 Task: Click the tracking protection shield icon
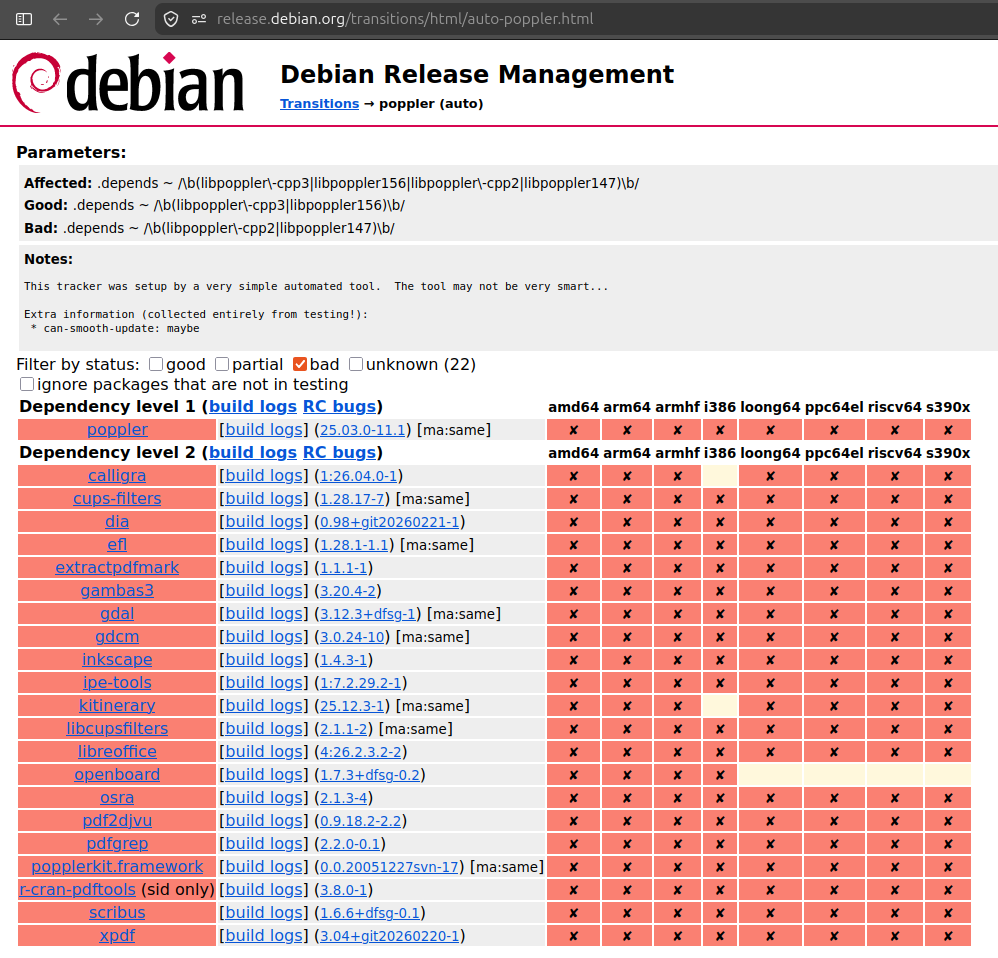[x=171, y=19]
